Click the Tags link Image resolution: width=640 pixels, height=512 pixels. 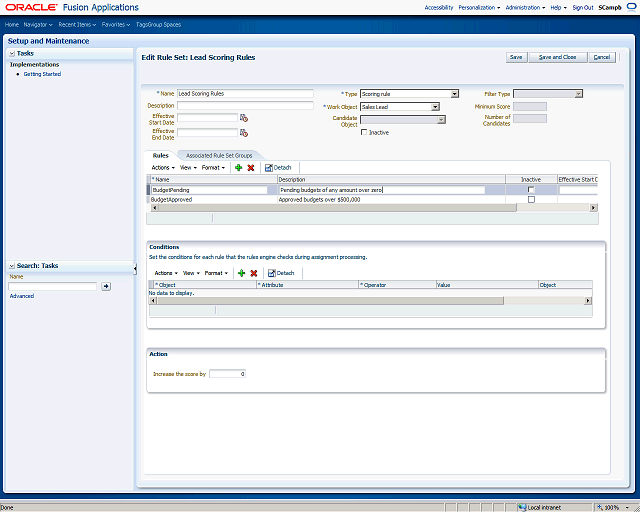[x=141, y=24]
